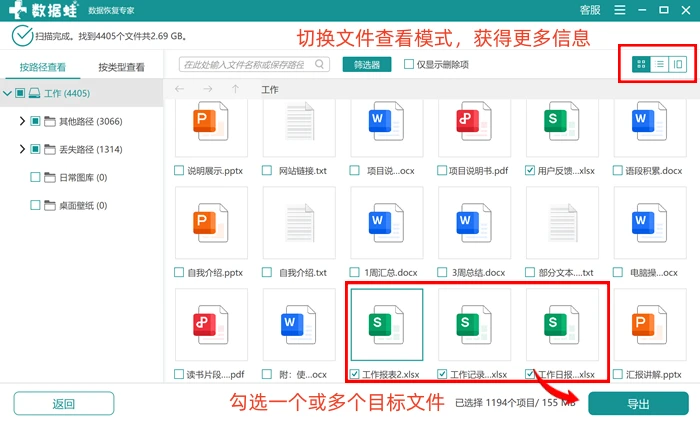Click the 筛选器 filter button
The width and height of the screenshot is (700, 426).
point(367,64)
